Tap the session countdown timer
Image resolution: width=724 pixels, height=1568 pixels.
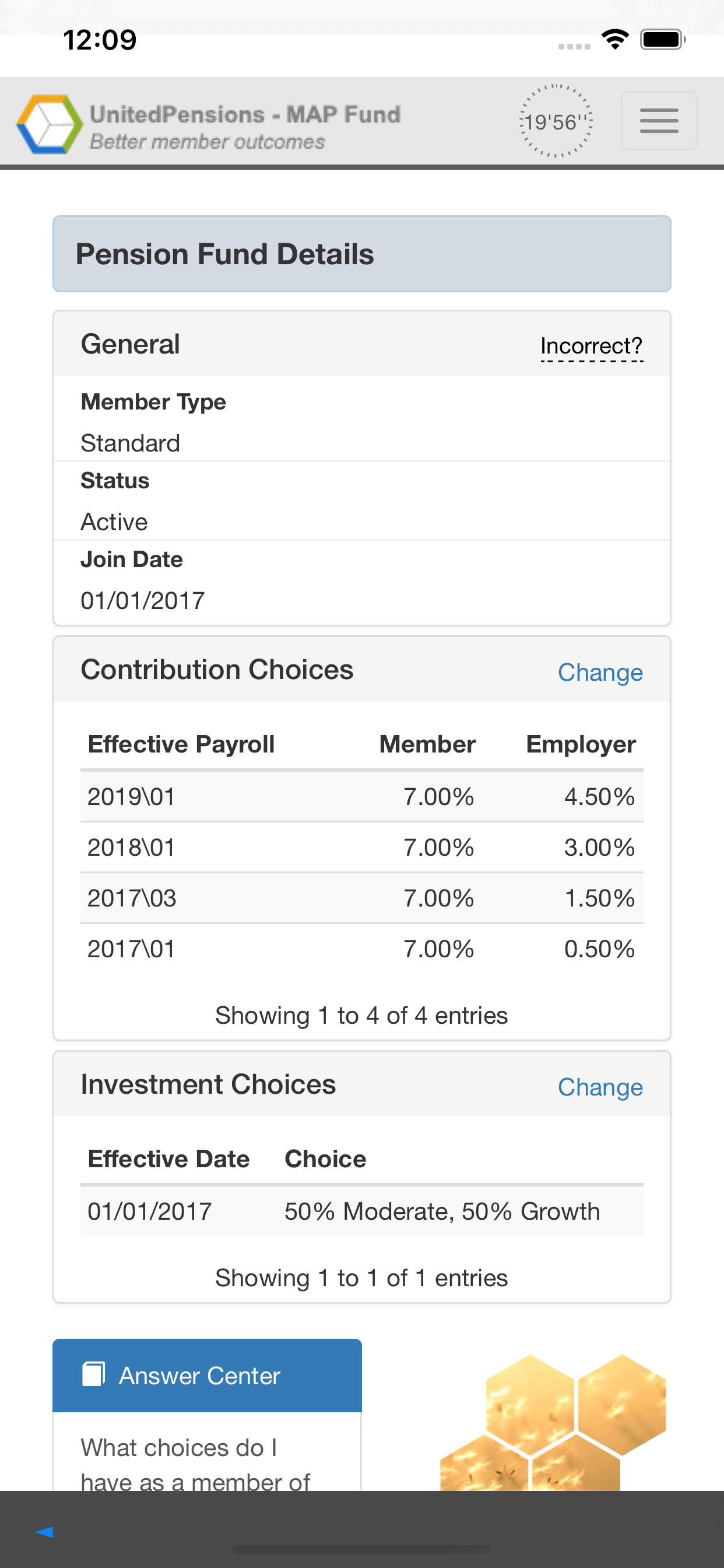click(555, 121)
